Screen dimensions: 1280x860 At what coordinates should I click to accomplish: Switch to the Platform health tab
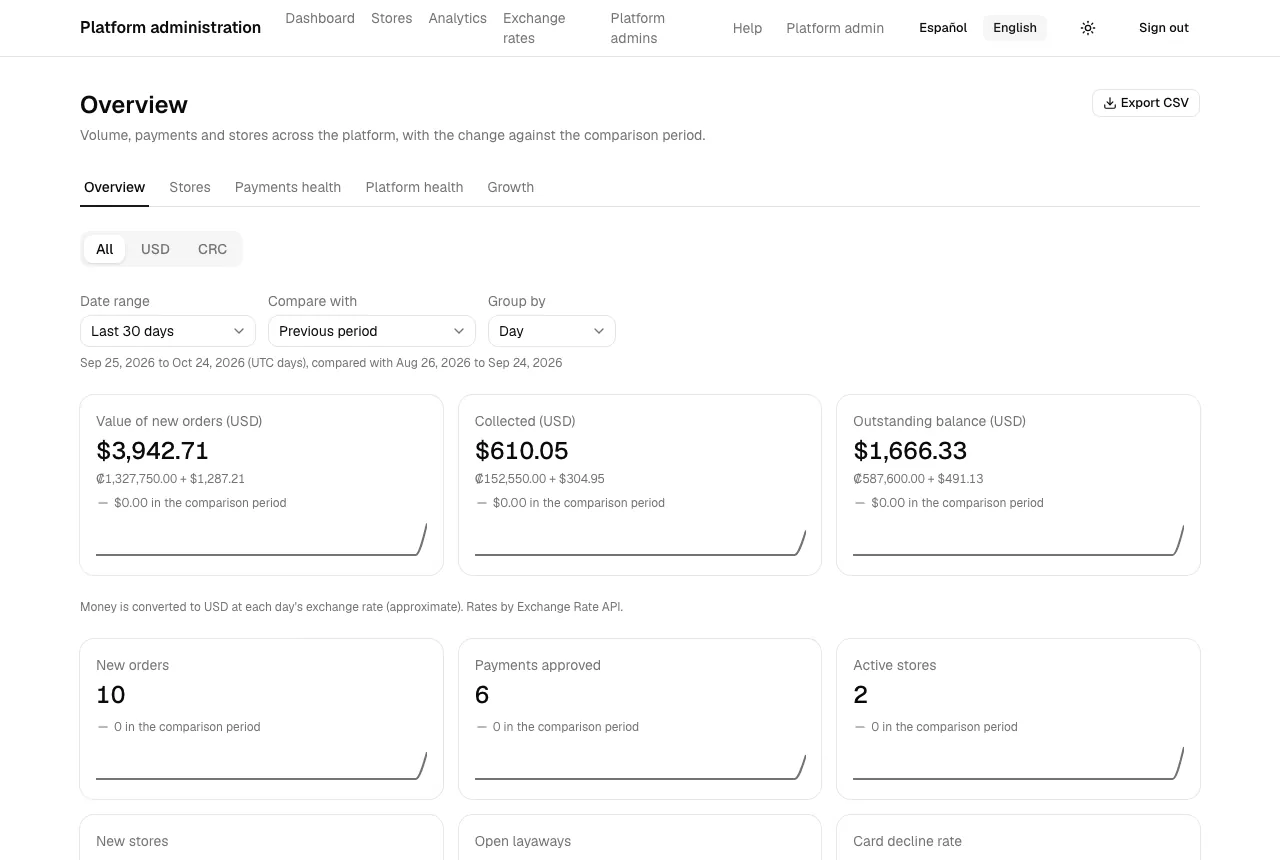pyautogui.click(x=414, y=187)
